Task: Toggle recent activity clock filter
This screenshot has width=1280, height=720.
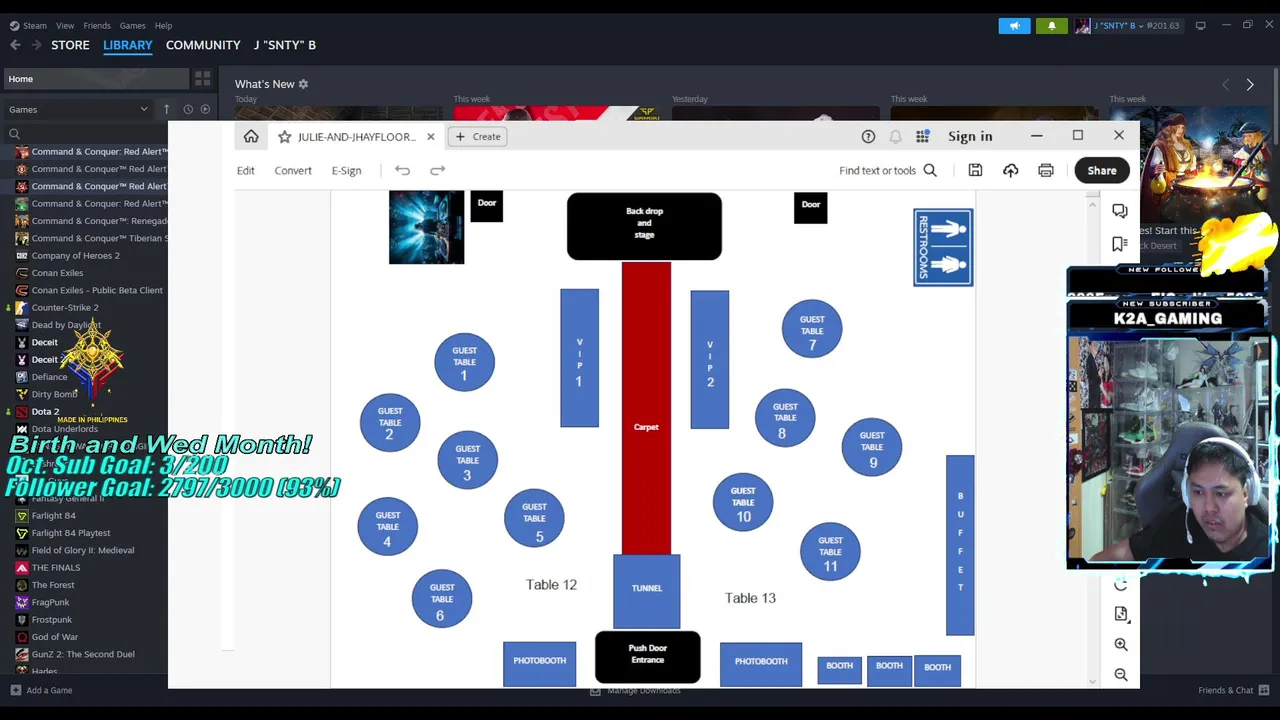Action: tap(187, 109)
